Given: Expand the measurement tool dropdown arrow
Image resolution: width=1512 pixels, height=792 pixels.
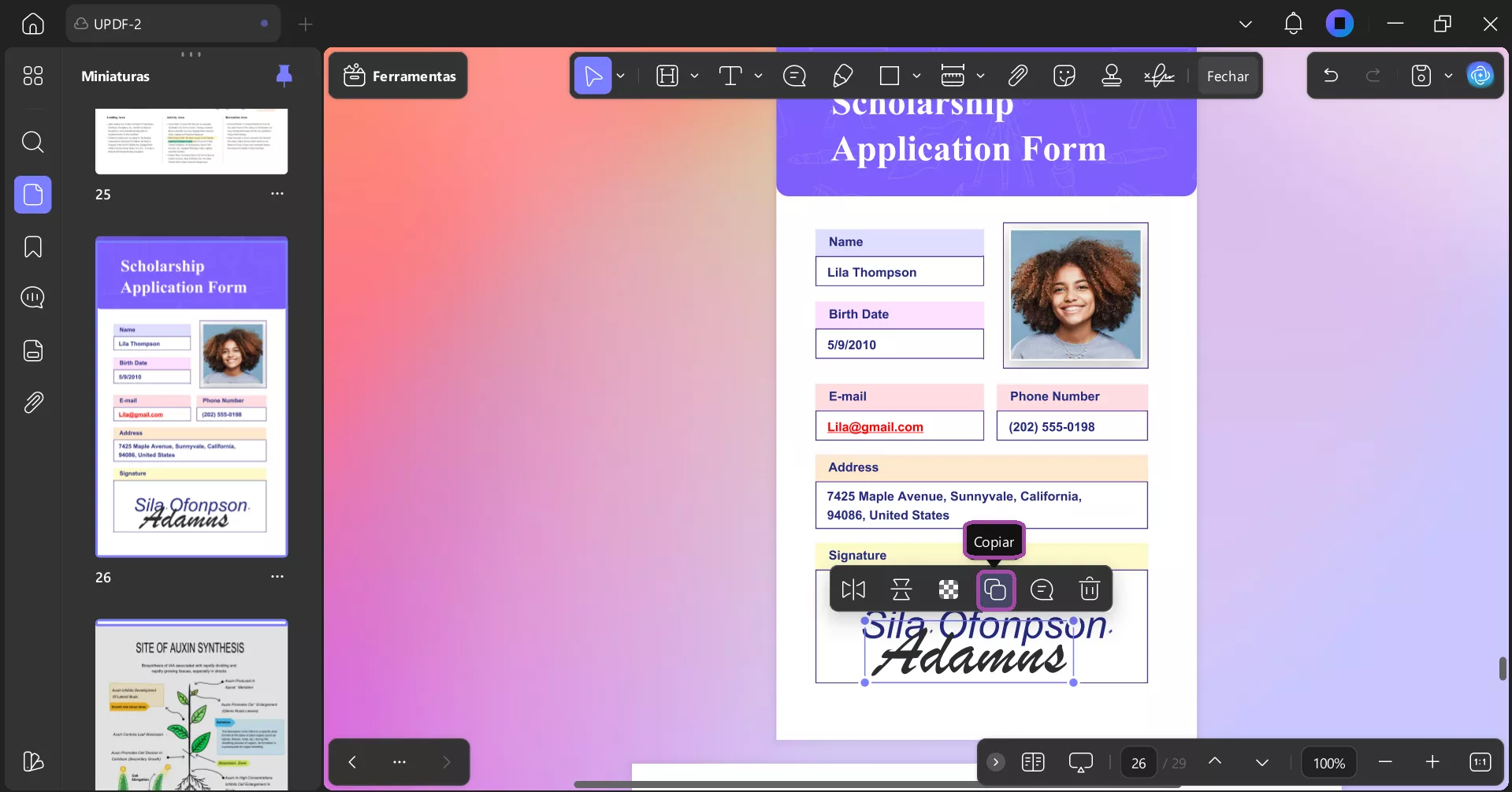Looking at the screenshot, I should coord(980,76).
